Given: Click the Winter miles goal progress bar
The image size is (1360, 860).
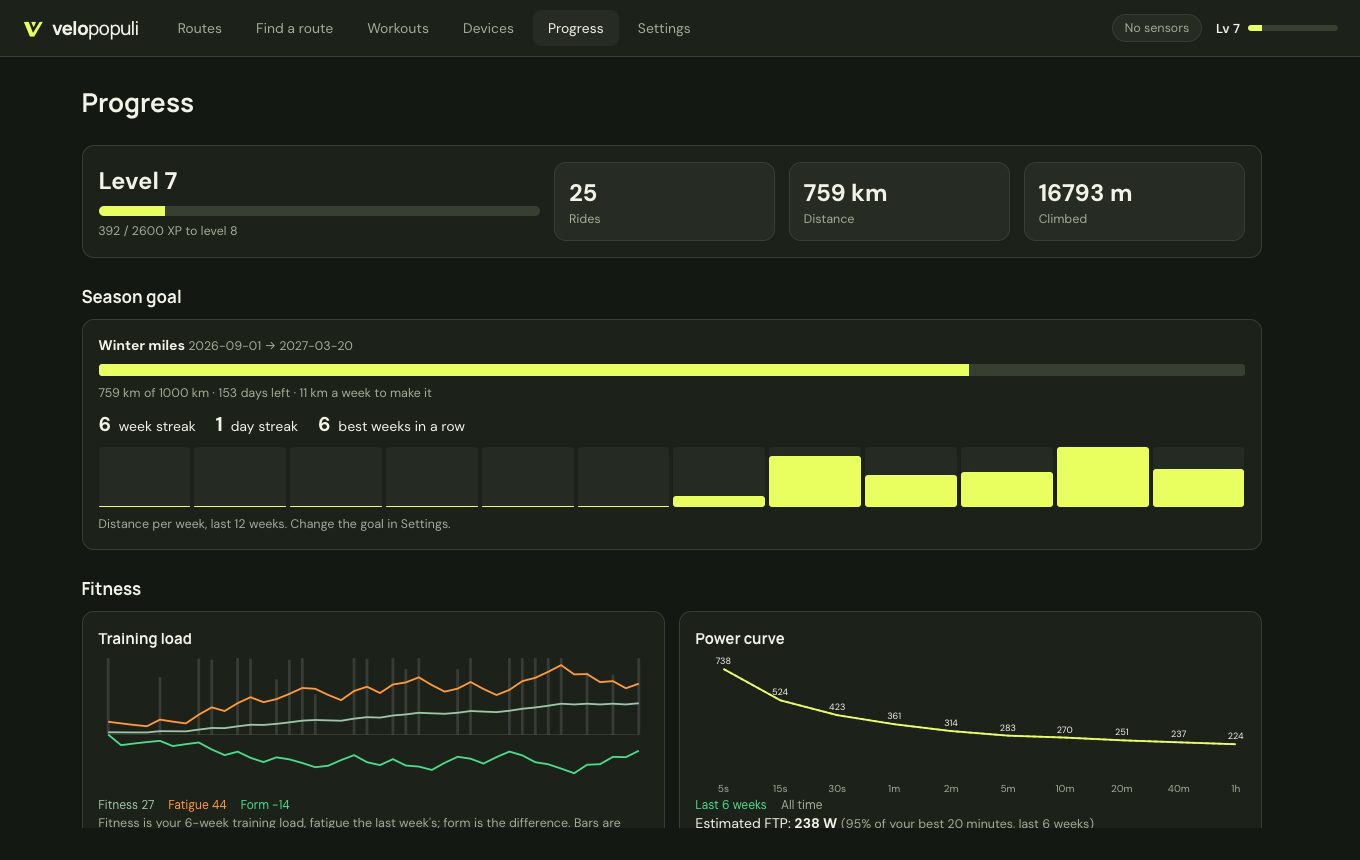Looking at the screenshot, I should coord(671,370).
